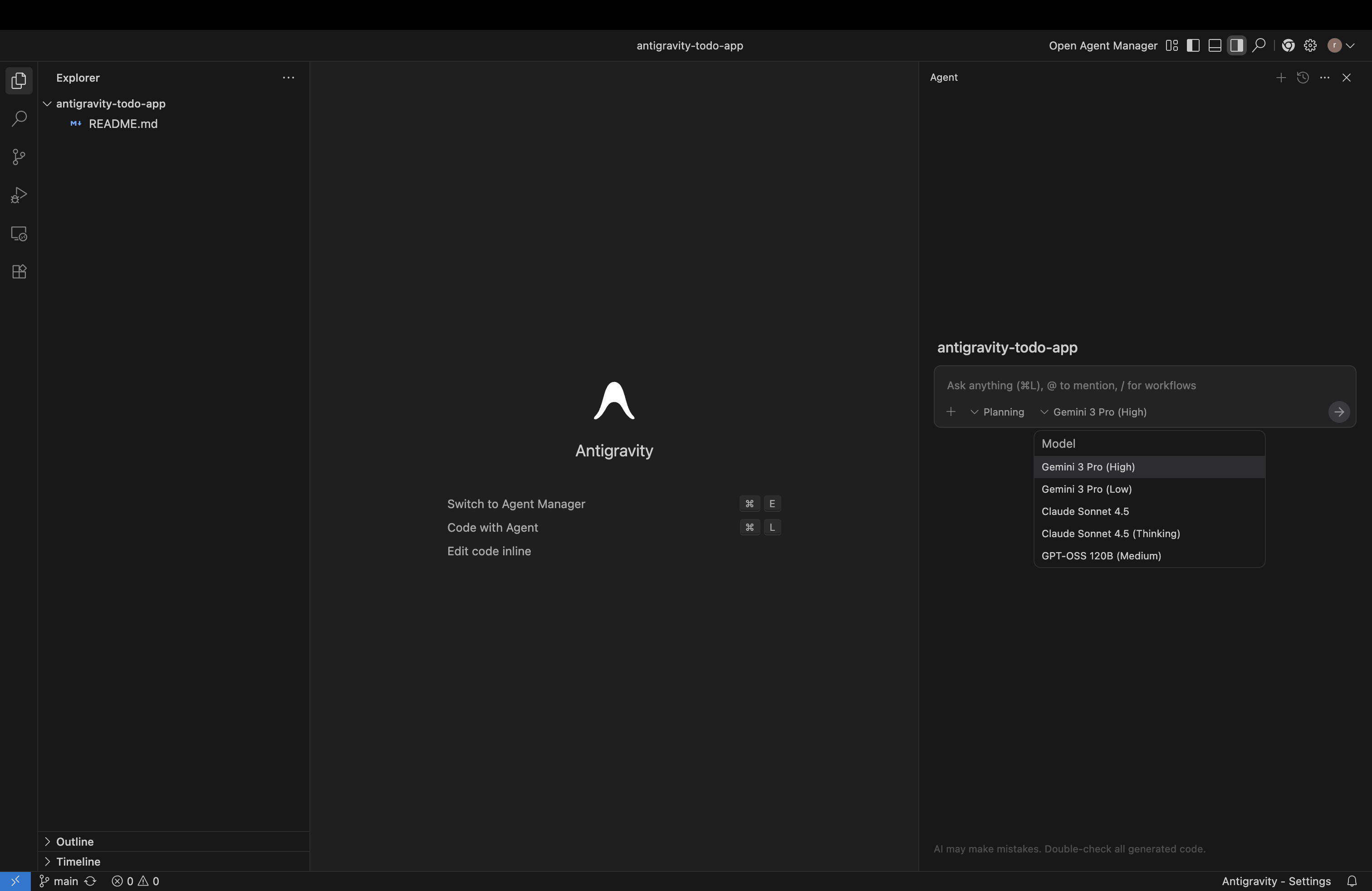Viewport: 1372px width, 891px height.
Task: Open the Source Control view
Action: tap(19, 157)
